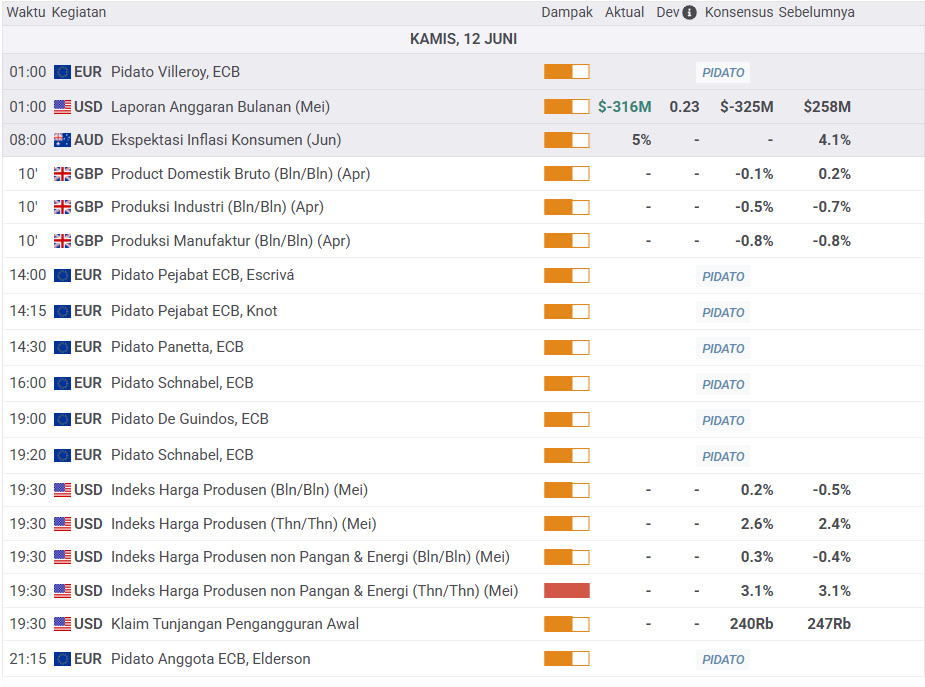Click the PIDATO badge for Pidato Pejabat ECB, Knot
Viewport: 925px width, 687px height.
(723, 313)
